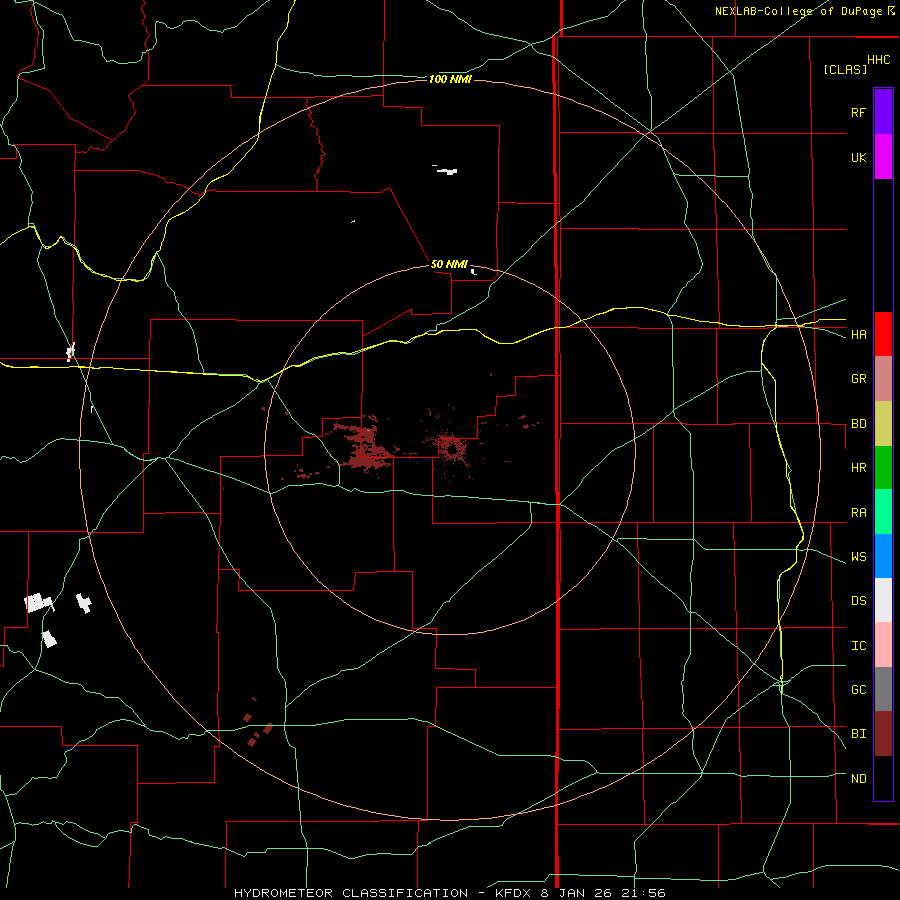
Task: Click the BD legend label
Action: [858, 424]
